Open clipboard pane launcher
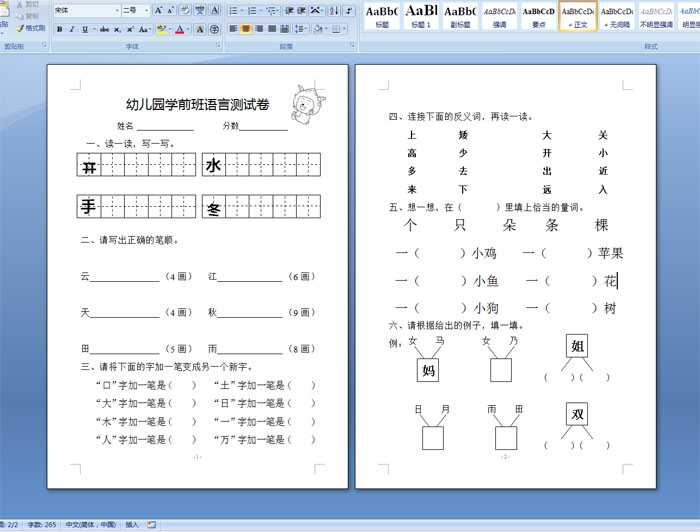Viewport: 700px width, 532px height. tap(44, 46)
